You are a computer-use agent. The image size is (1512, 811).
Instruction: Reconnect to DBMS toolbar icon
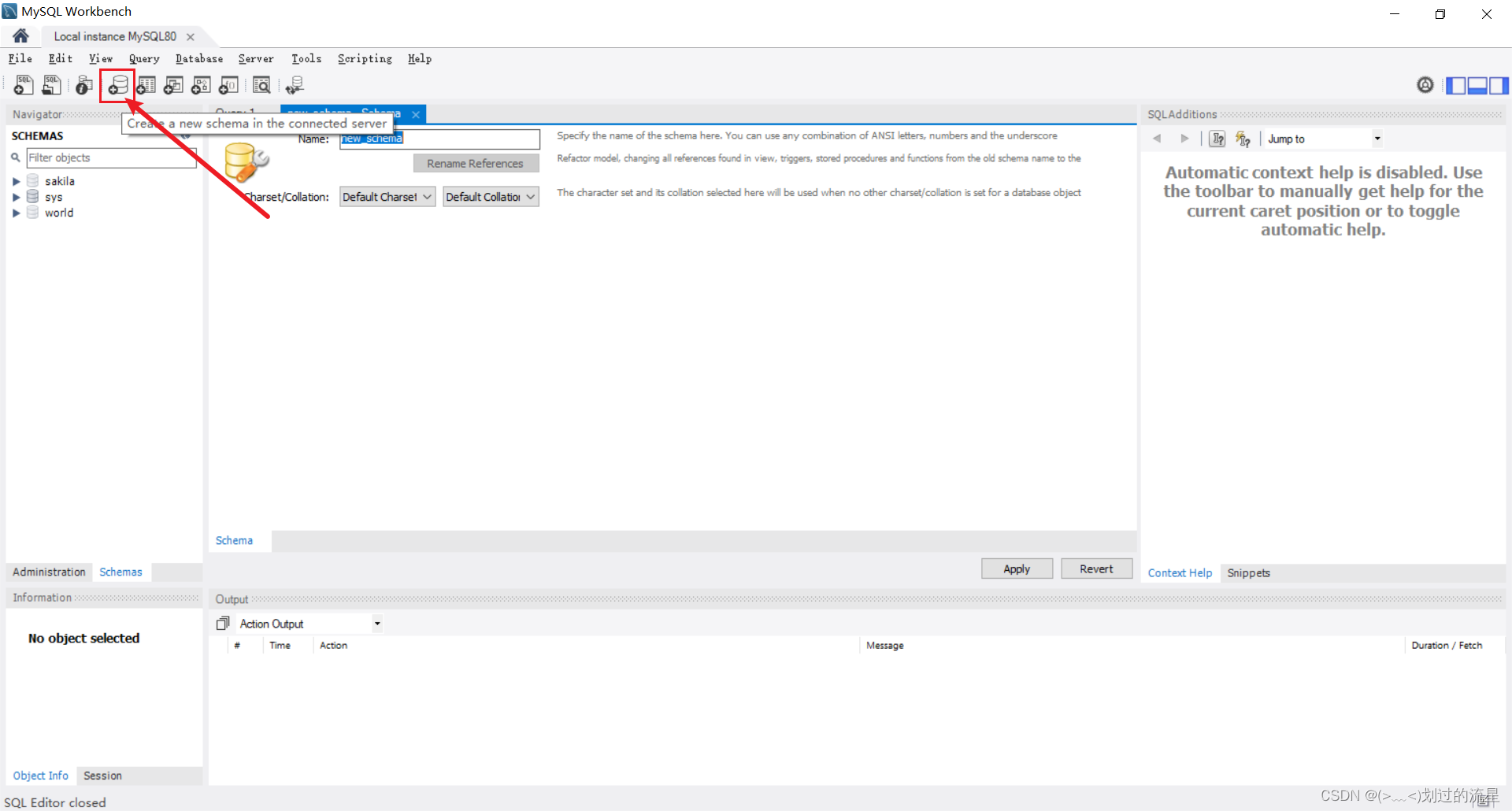click(295, 84)
